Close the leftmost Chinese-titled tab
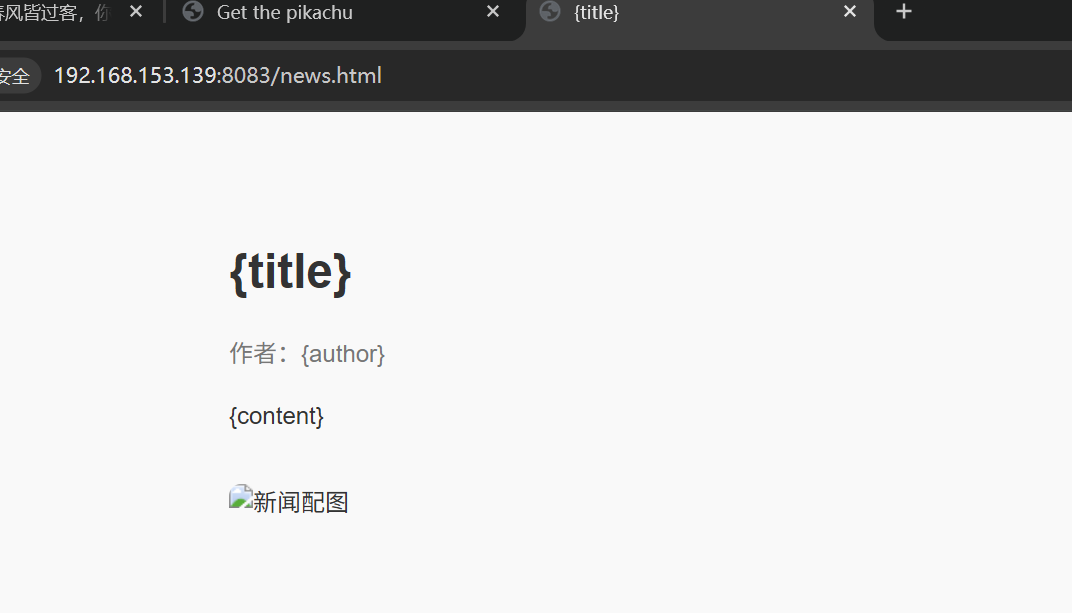Screen dimensions: 1072x613 [x=136, y=12]
